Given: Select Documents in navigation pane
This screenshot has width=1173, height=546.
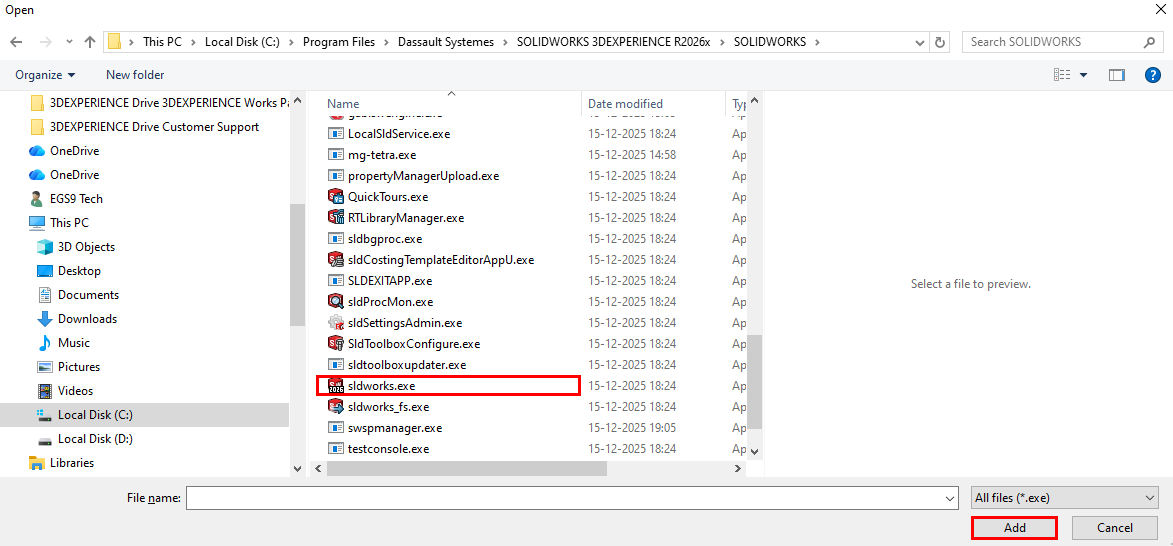Looking at the screenshot, I should (x=88, y=295).
